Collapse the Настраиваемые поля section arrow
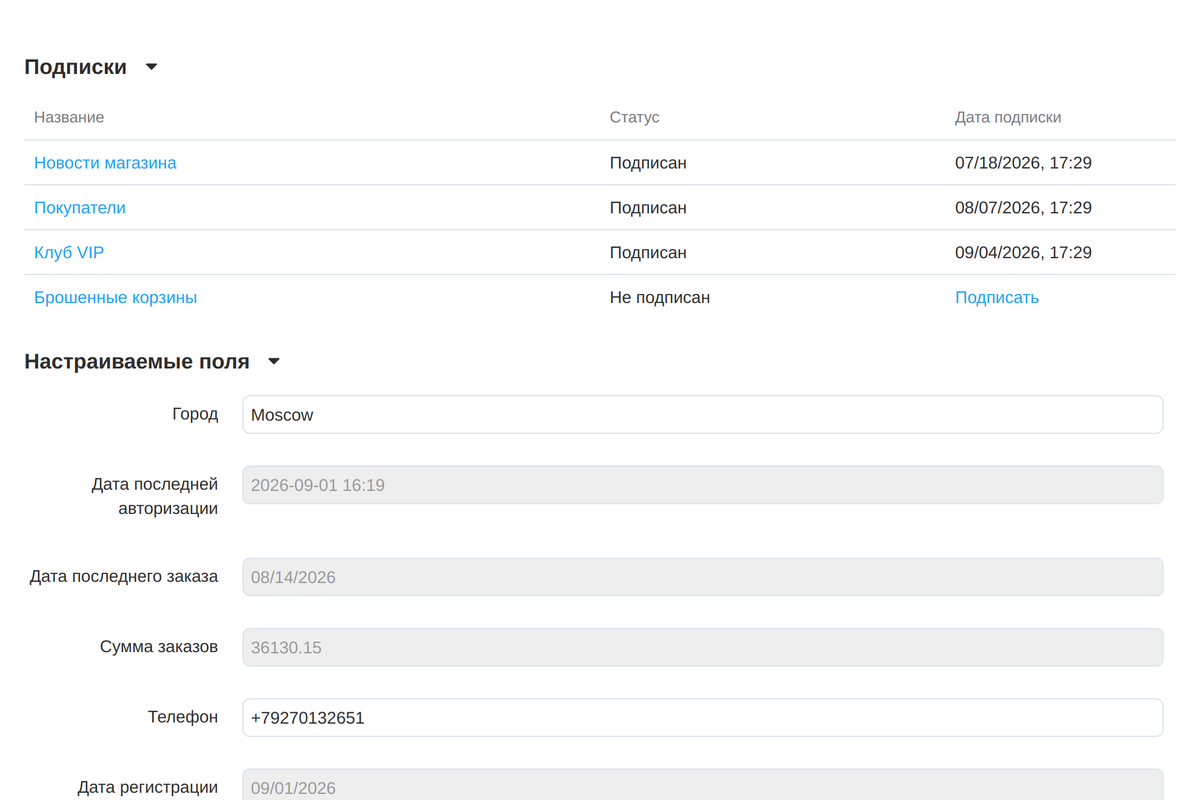Image resolution: width=1200 pixels, height=800 pixels. pyautogui.click(x=274, y=362)
